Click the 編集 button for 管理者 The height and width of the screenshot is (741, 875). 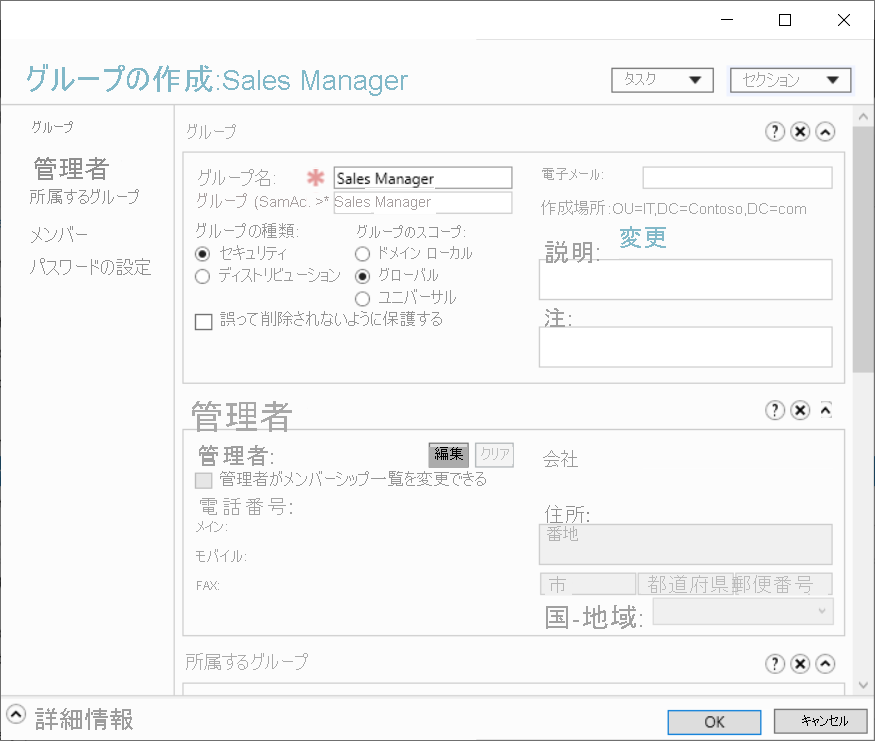pyautogui.click(x=447, y=454)
